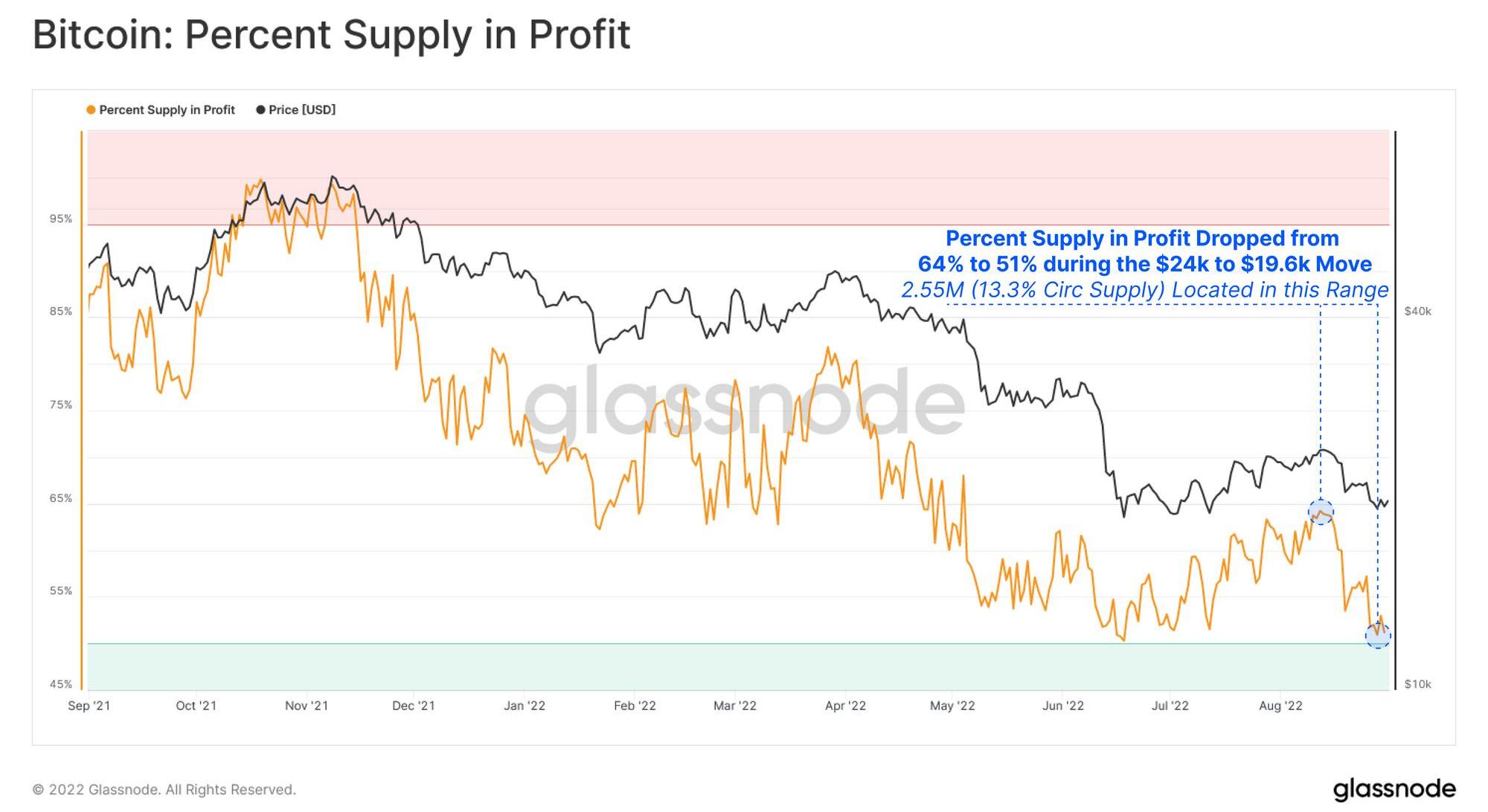Click the glassnode logo bottom right
Image resolution: width=1488 pixels, height=812 pixels.
(x=1394, y=789)
